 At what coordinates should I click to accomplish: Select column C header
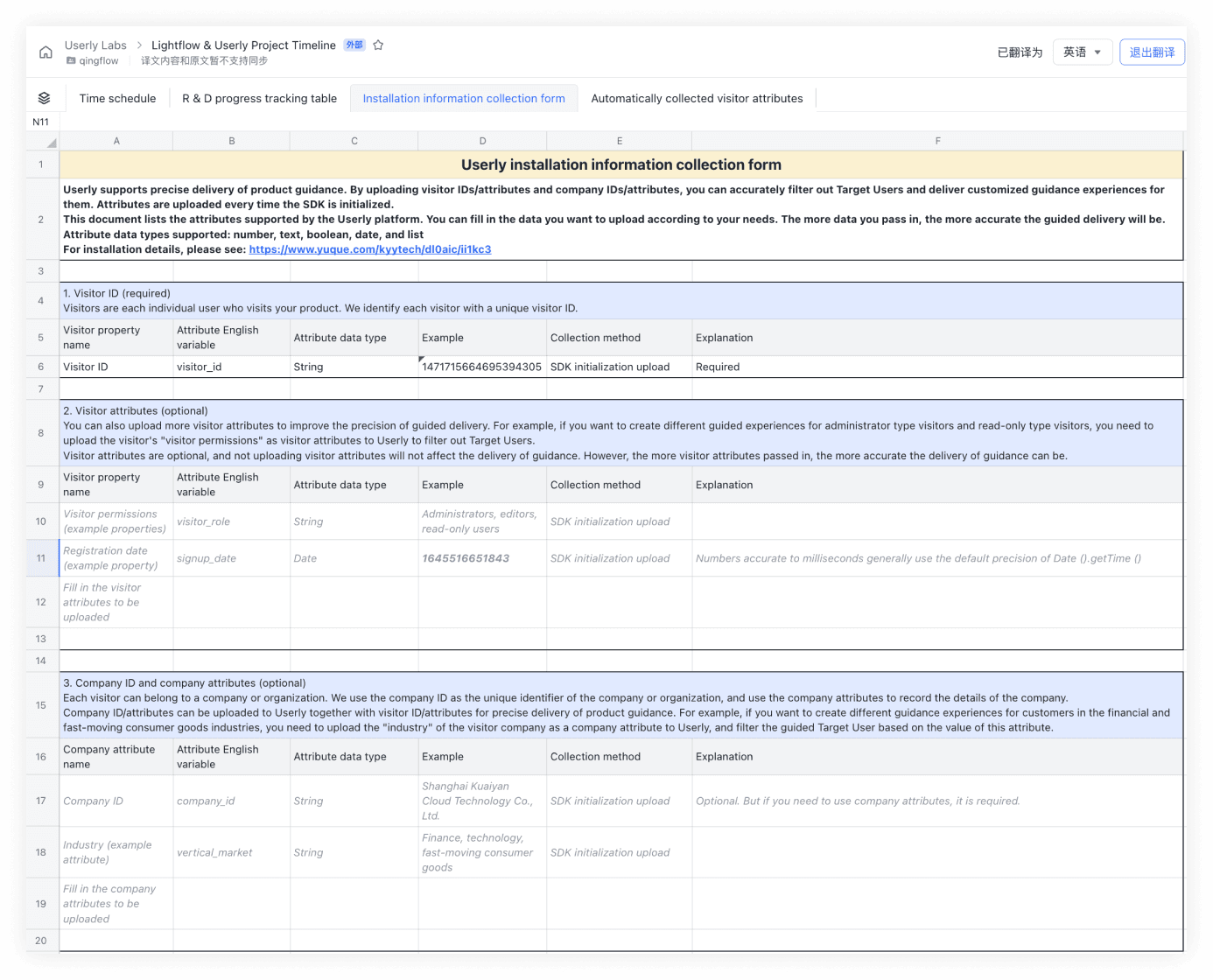pos(354,141)
